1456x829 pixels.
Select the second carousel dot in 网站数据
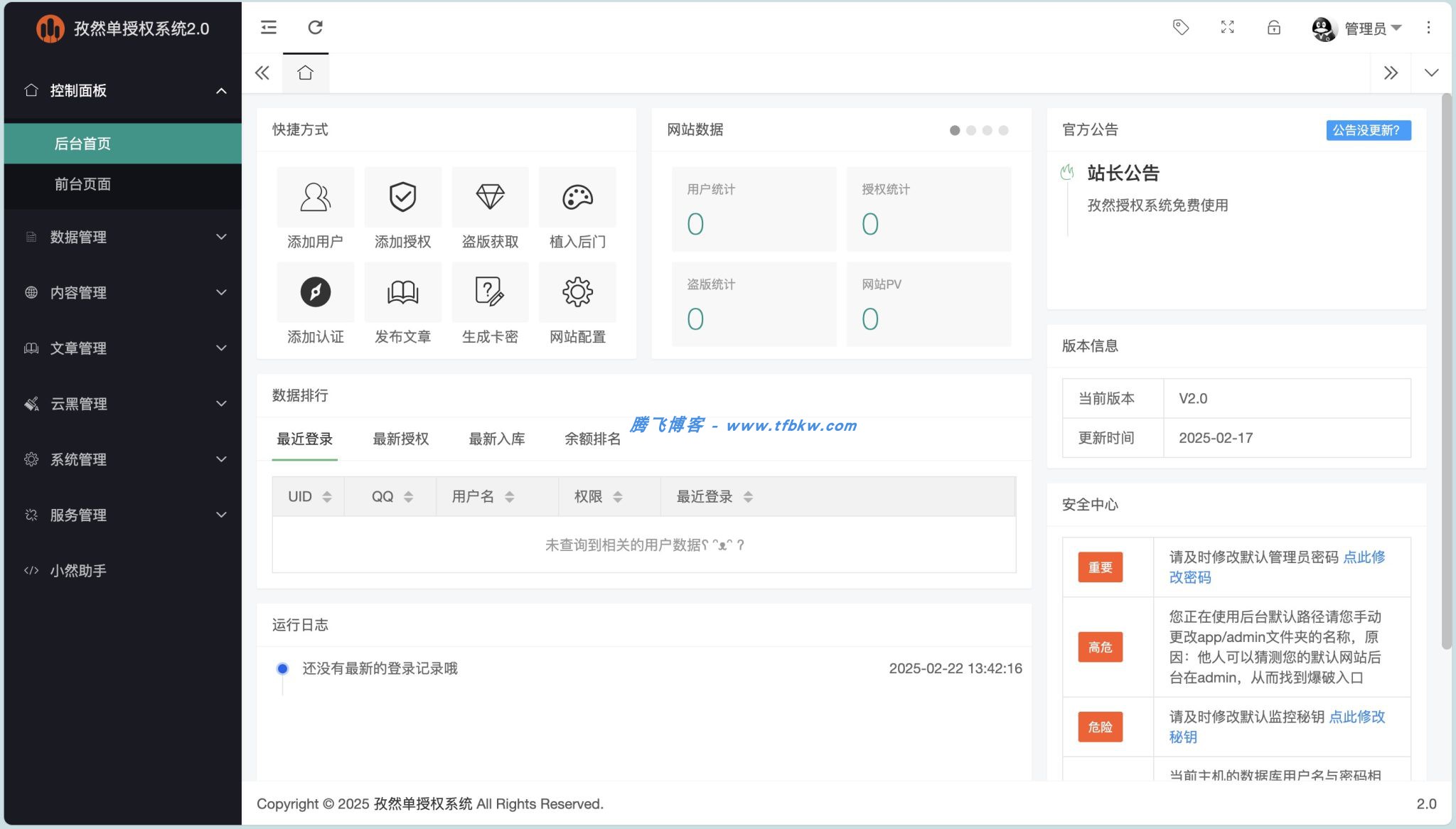[970, 130]
